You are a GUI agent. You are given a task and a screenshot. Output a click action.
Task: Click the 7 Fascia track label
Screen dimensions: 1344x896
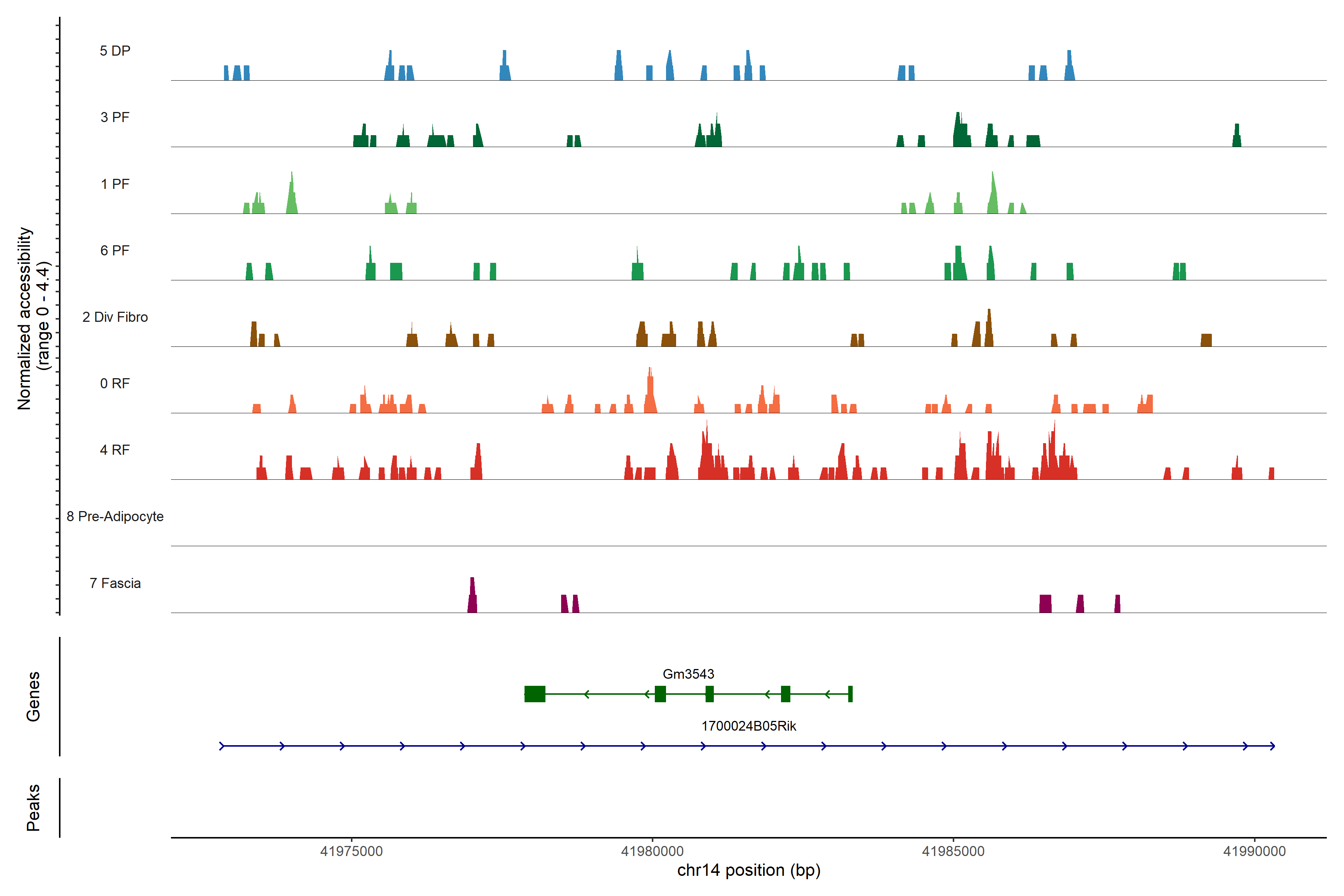pos(115,583)
